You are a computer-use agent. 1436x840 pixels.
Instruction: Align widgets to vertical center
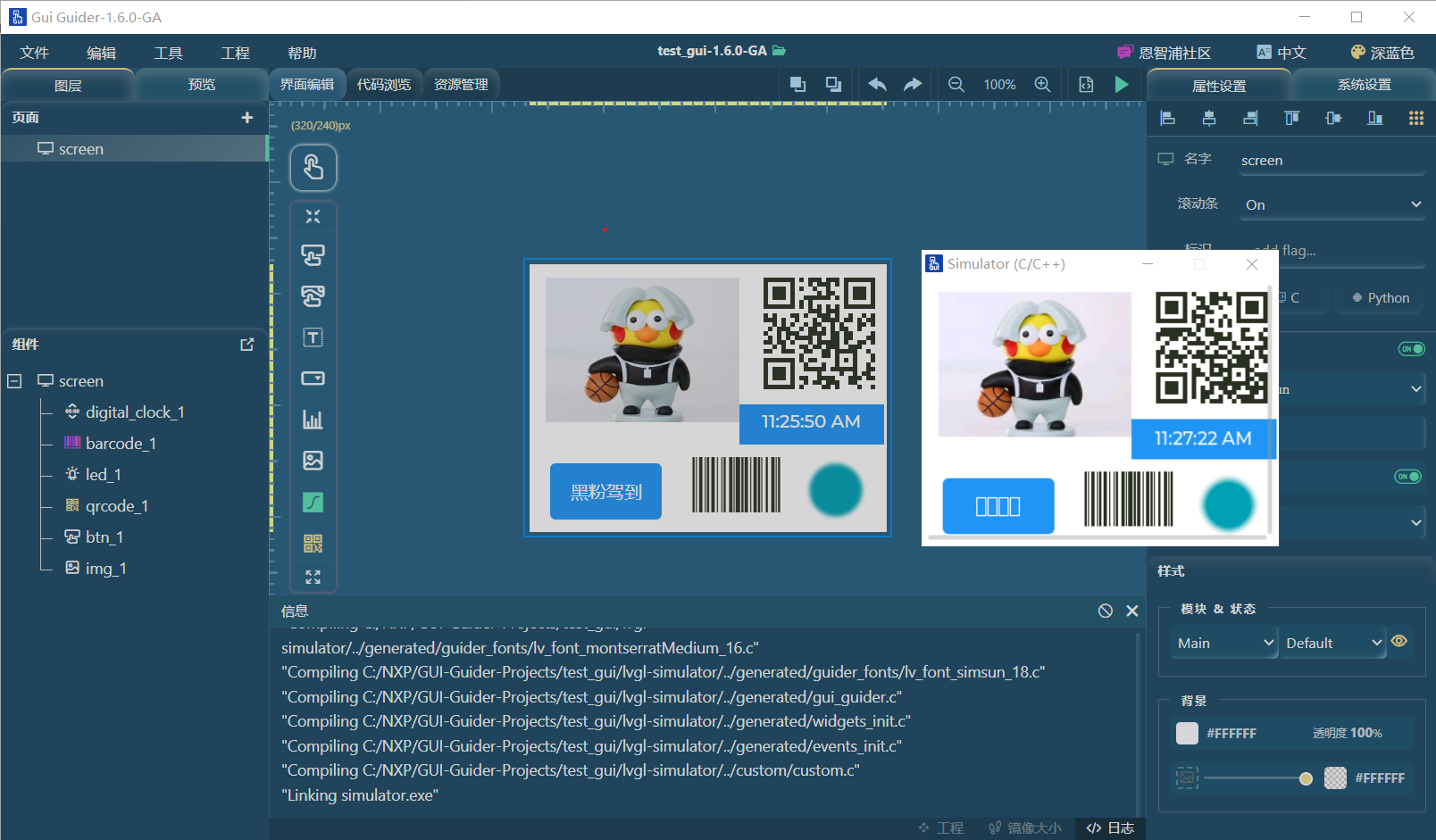tap(1333, 118)
